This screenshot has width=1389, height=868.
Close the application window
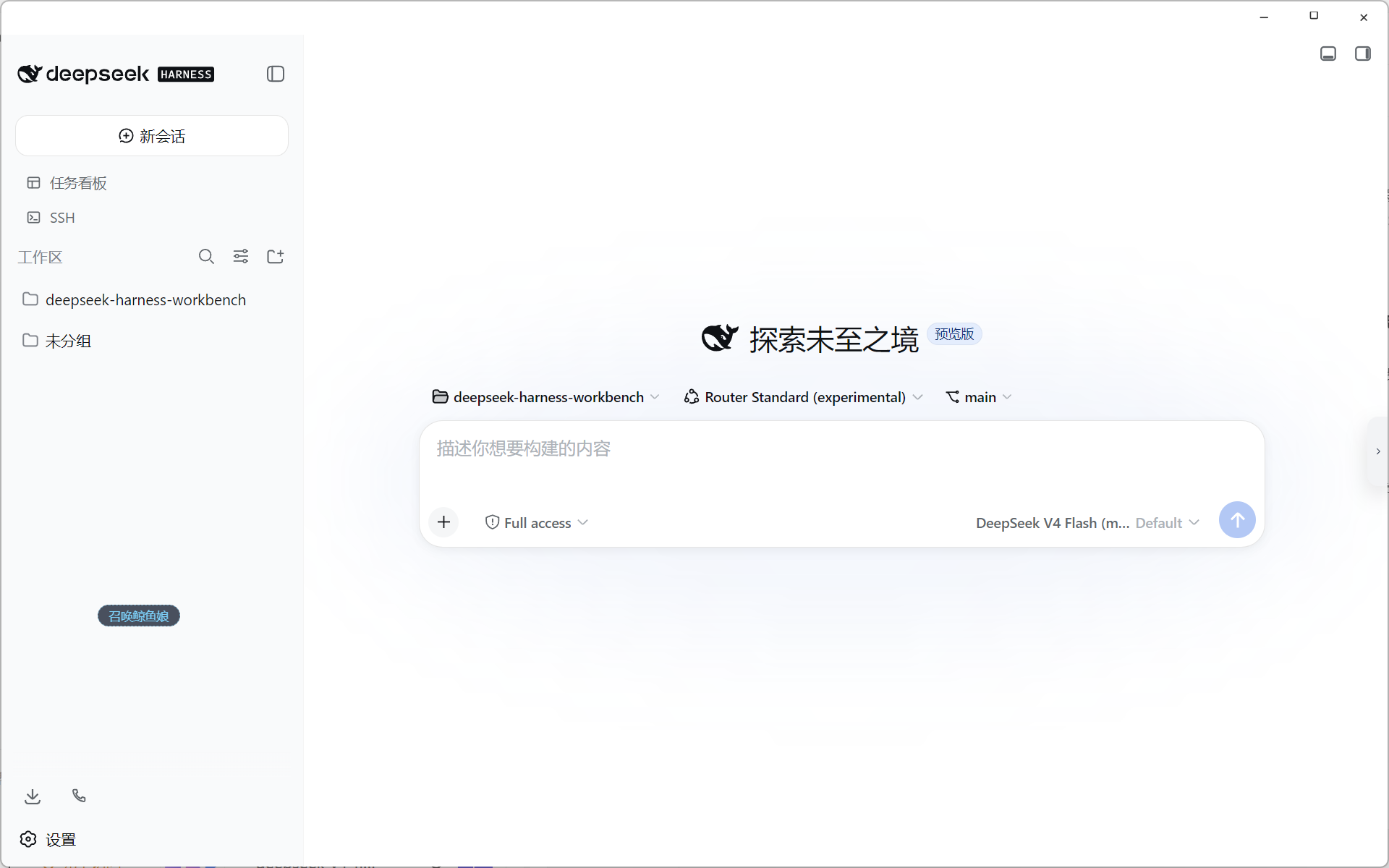point(1364,17)
